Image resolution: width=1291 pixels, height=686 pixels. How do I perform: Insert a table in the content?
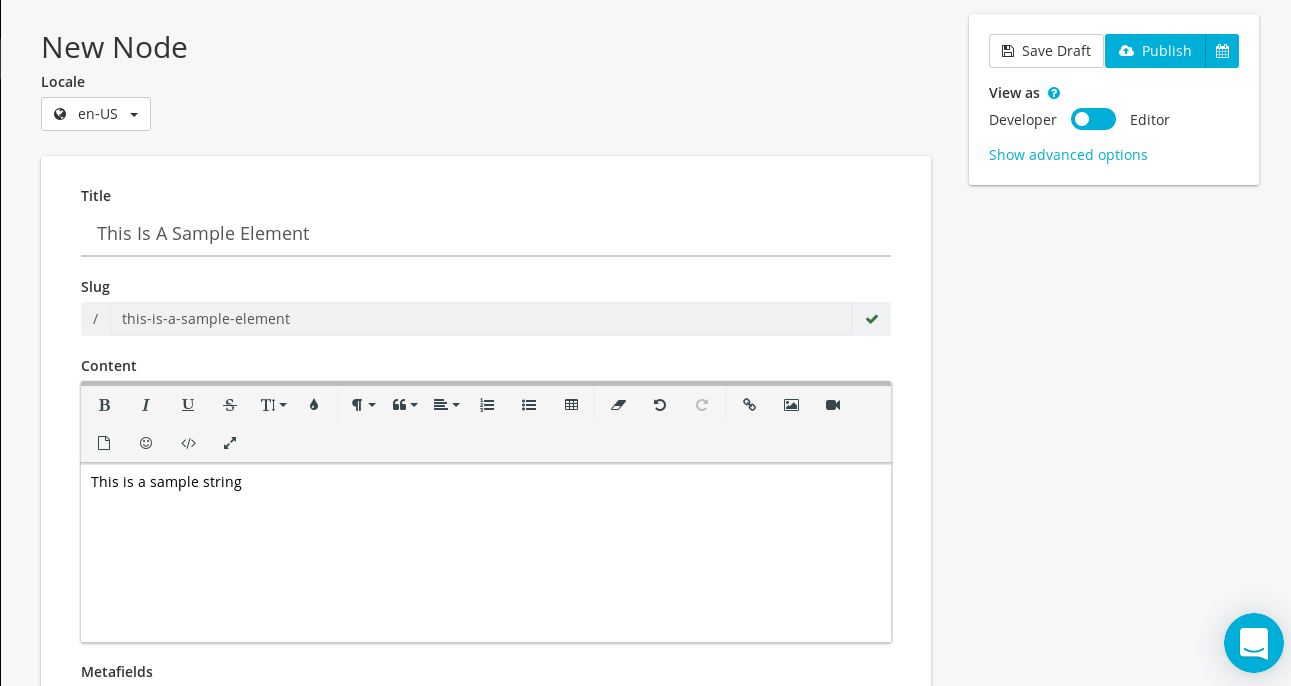coord(571,405)
